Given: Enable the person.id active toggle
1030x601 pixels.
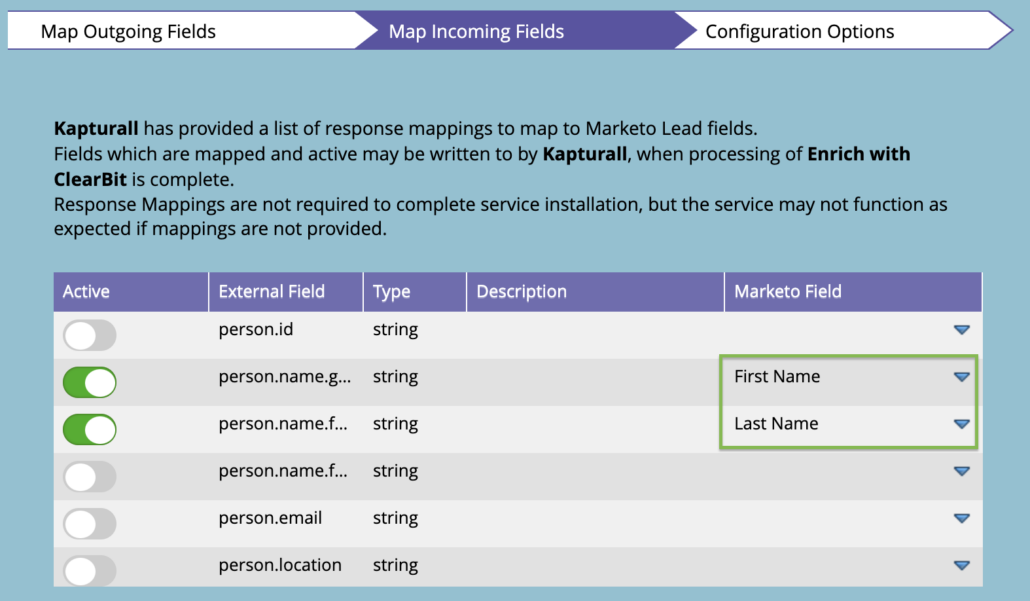Looking at the screenshot, I should [90, 336].
